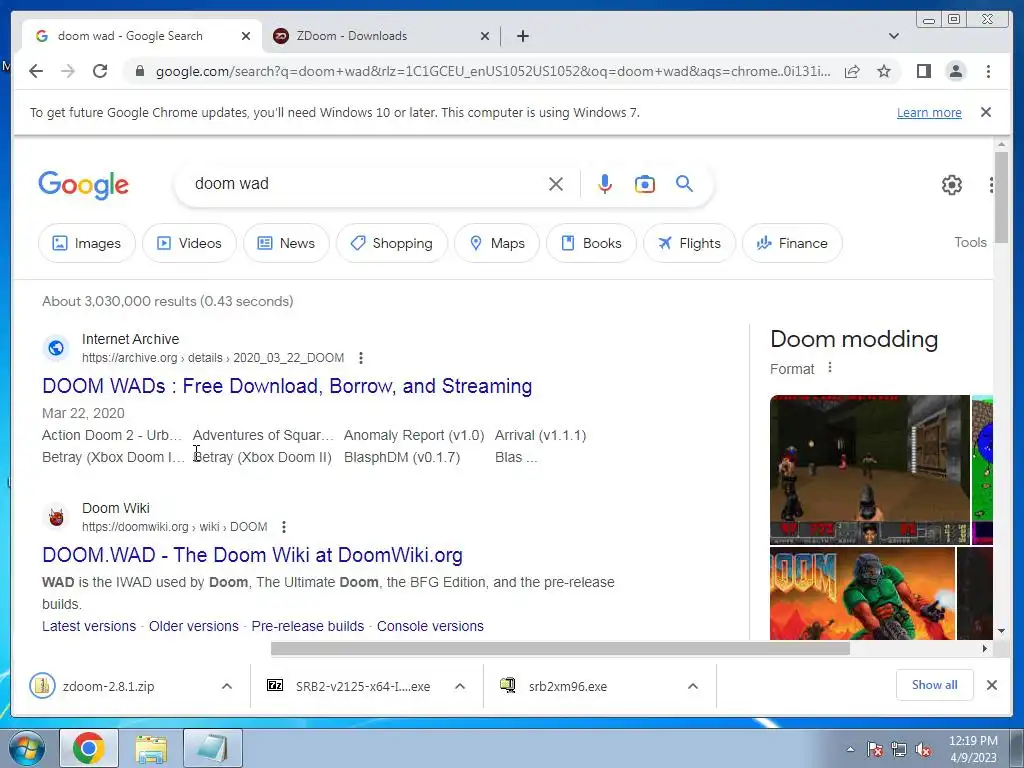Open DOOM WADs Free Download result

287,386
